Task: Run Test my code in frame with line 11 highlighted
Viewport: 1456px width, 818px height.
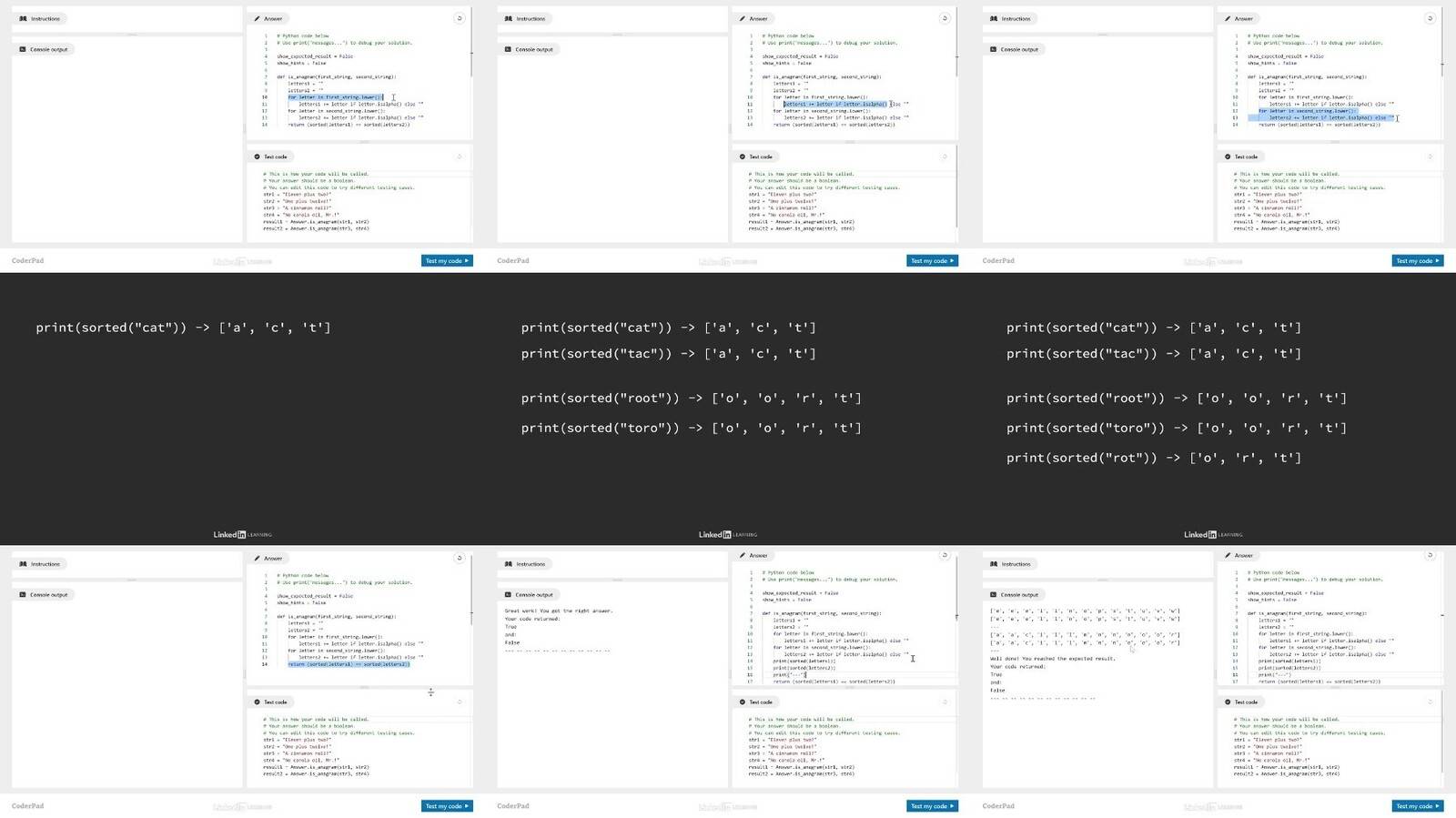Action: [x=932, y=261]
